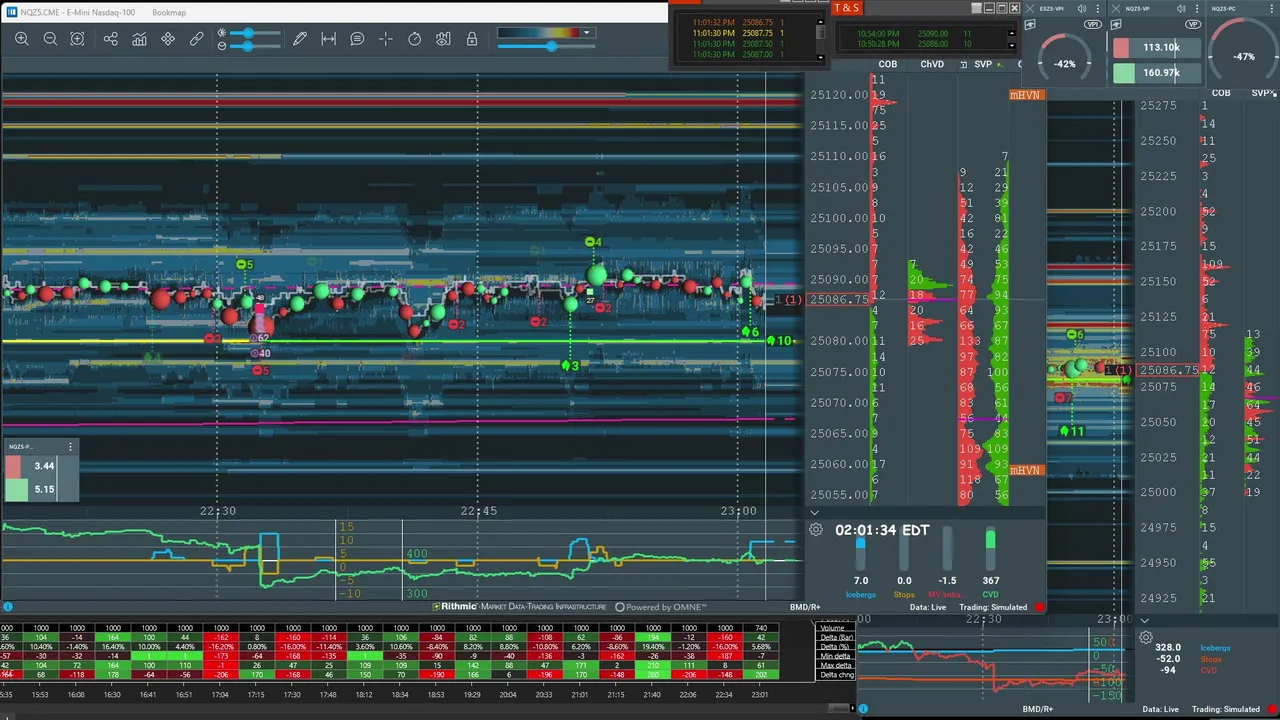
Task: Click the 25086.75 current price label
Action: [x=838, y=299]
